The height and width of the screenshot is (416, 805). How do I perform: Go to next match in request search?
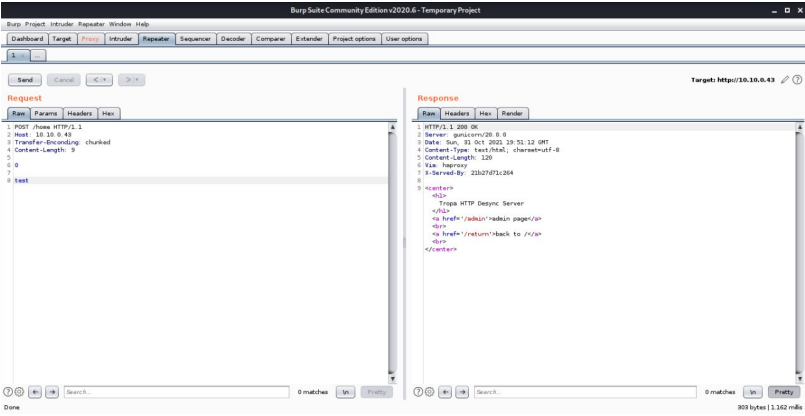tap(52, 393)
